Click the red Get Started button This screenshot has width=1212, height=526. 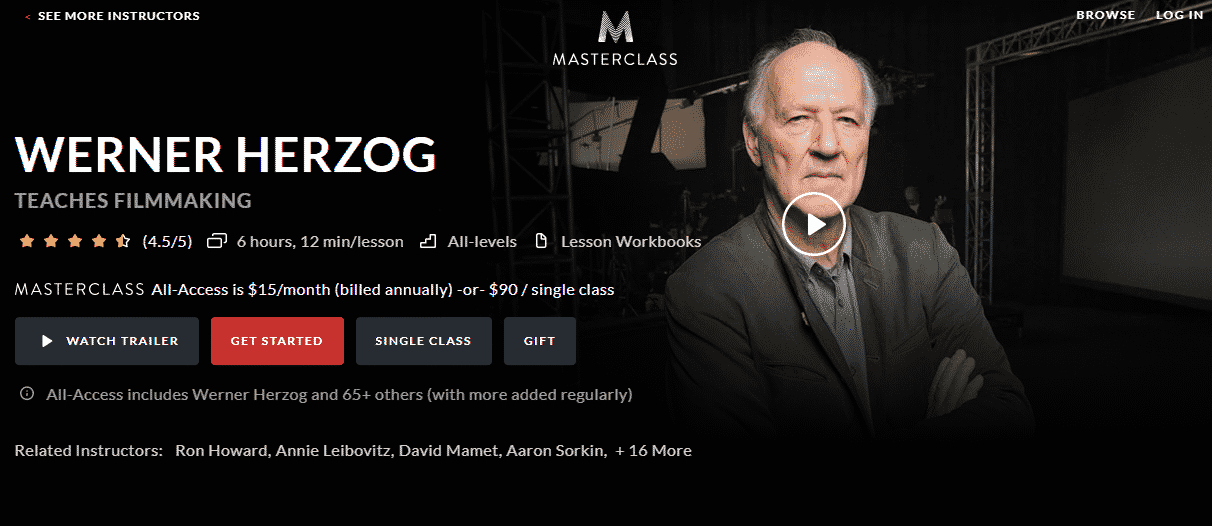(277, 341)
